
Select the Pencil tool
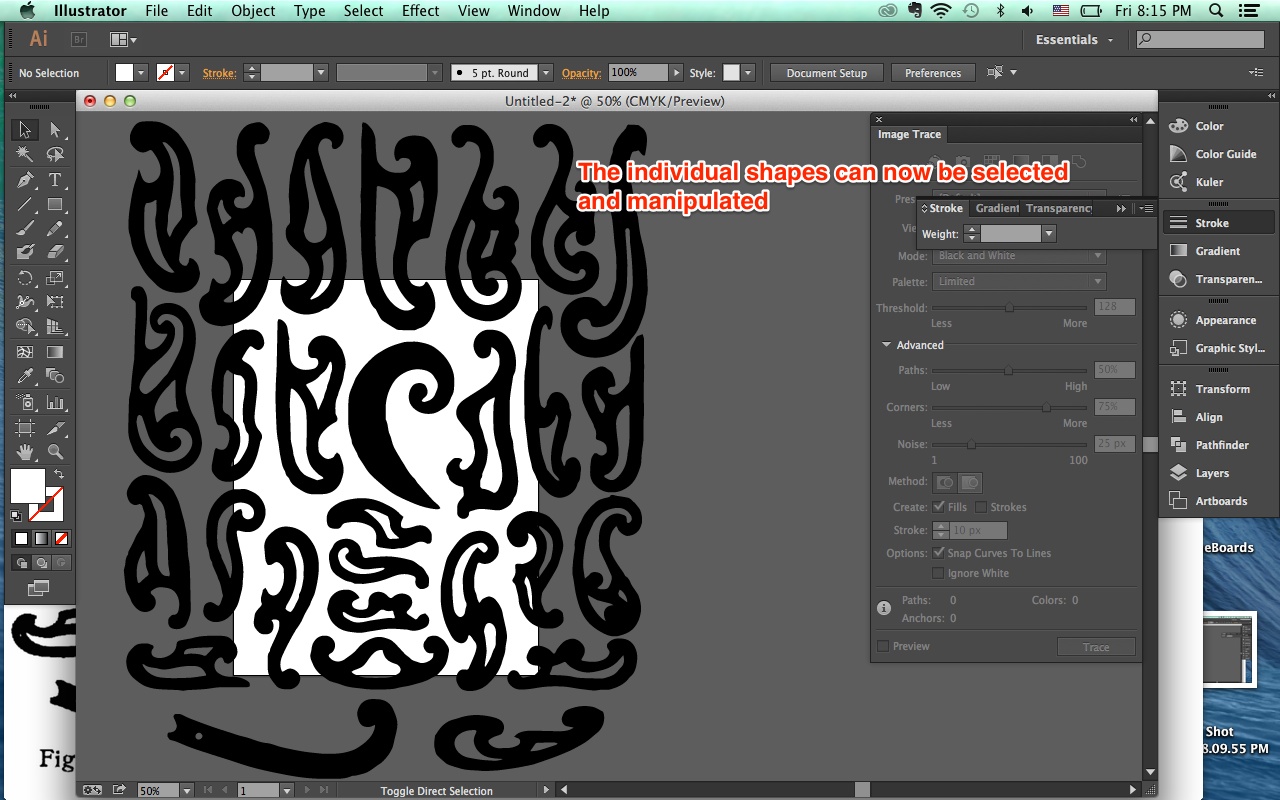click(x=55, y=229)
